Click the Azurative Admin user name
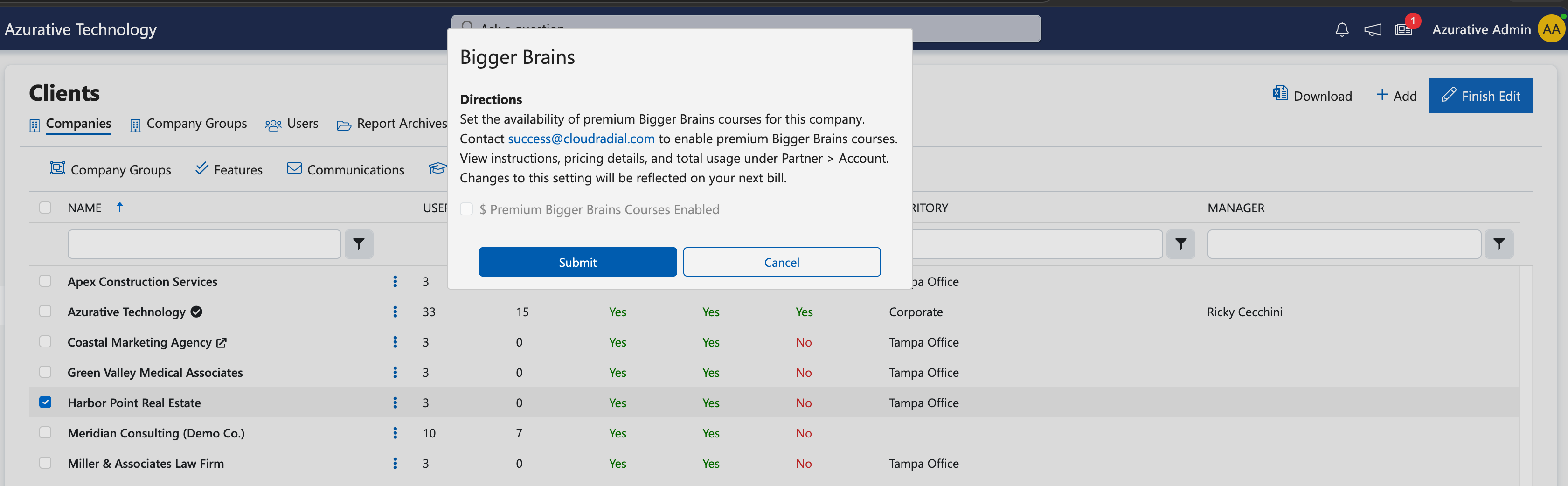Viewport: 1568px width, 486px height. pos(1481,29)
